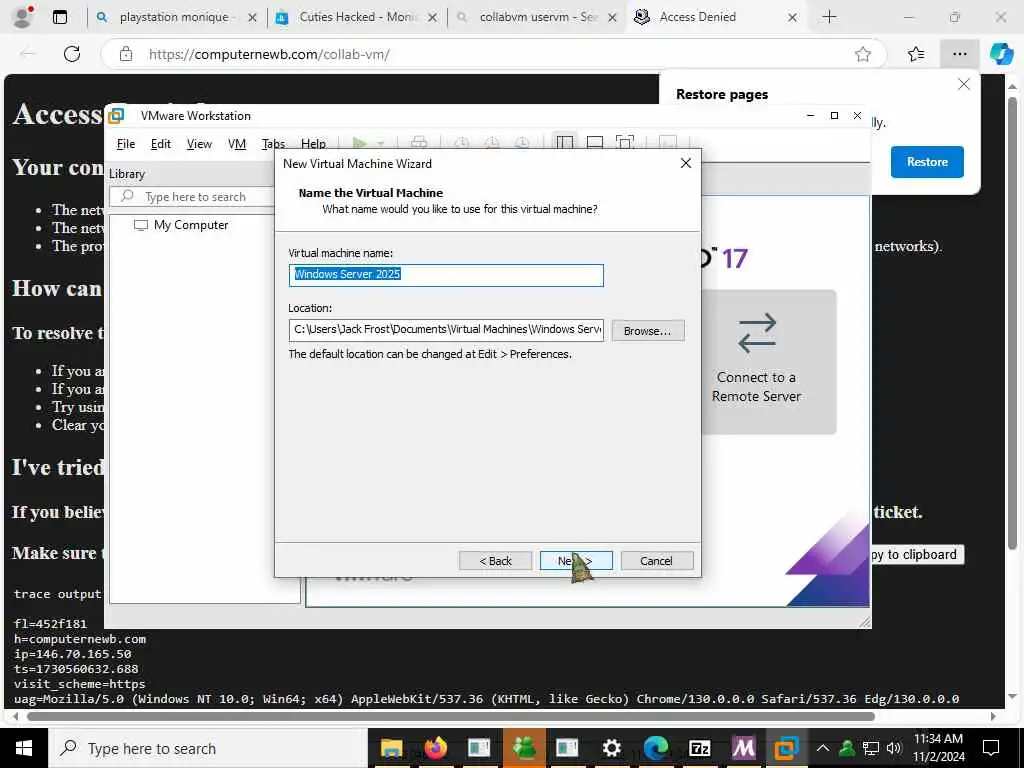Screen dimensions: 1024x768
Task: Click the wizard Back button
Action: 496,560
